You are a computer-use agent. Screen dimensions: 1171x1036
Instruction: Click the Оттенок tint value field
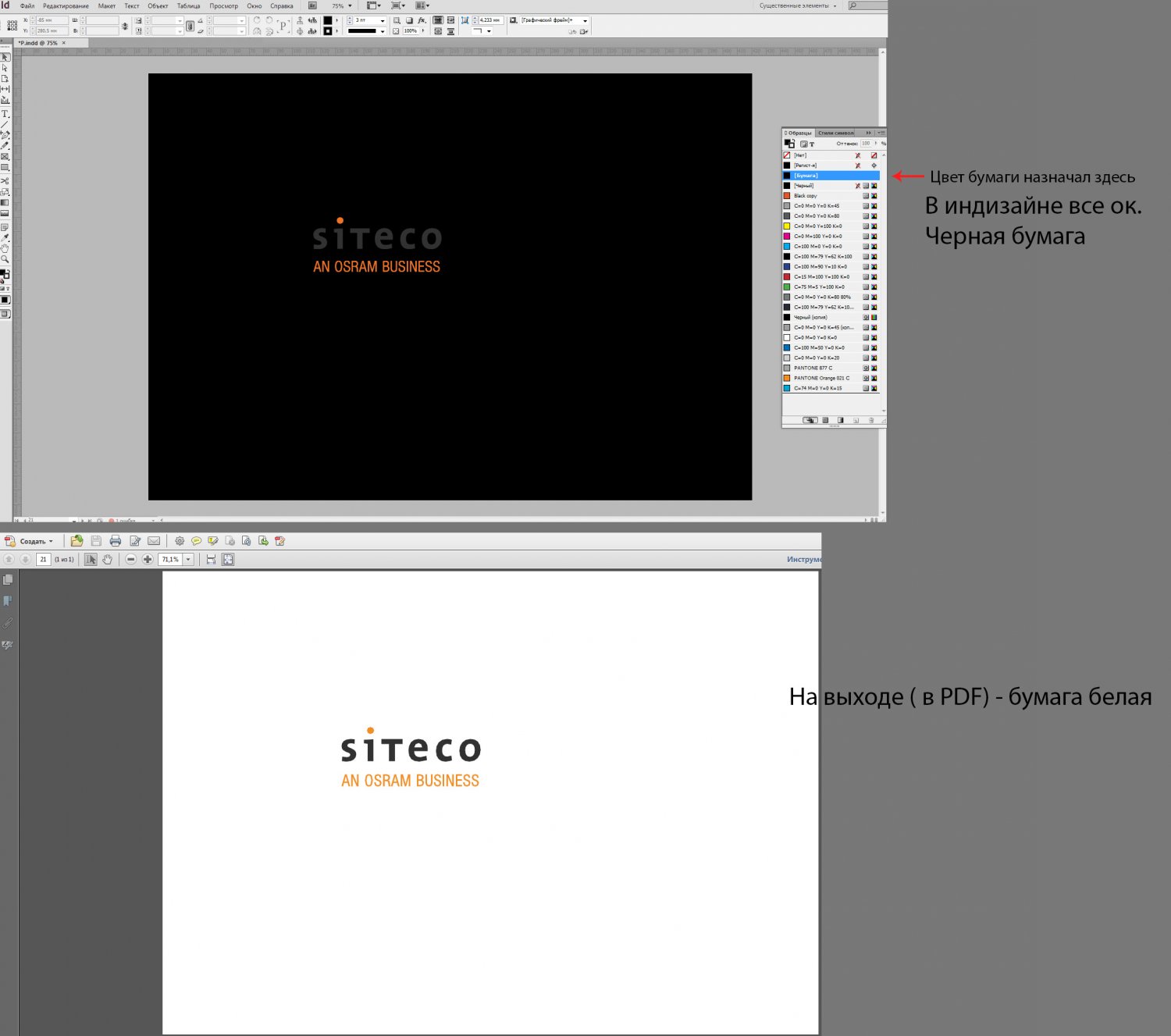coord(866,144)
